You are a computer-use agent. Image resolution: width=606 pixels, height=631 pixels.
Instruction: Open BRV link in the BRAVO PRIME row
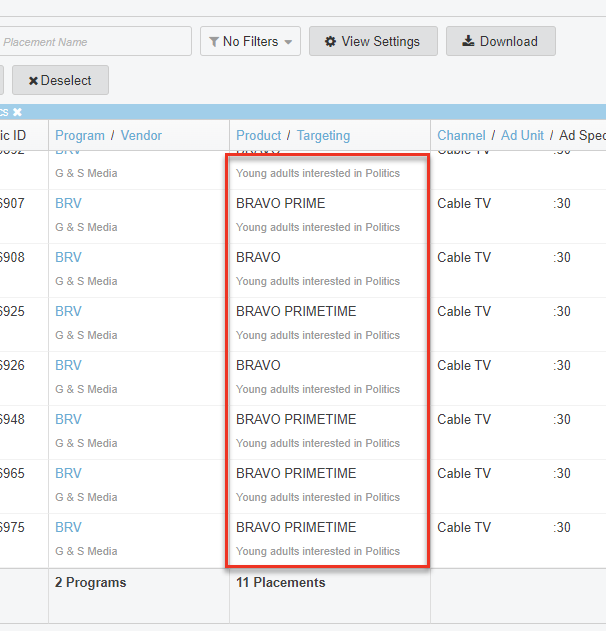68,204
